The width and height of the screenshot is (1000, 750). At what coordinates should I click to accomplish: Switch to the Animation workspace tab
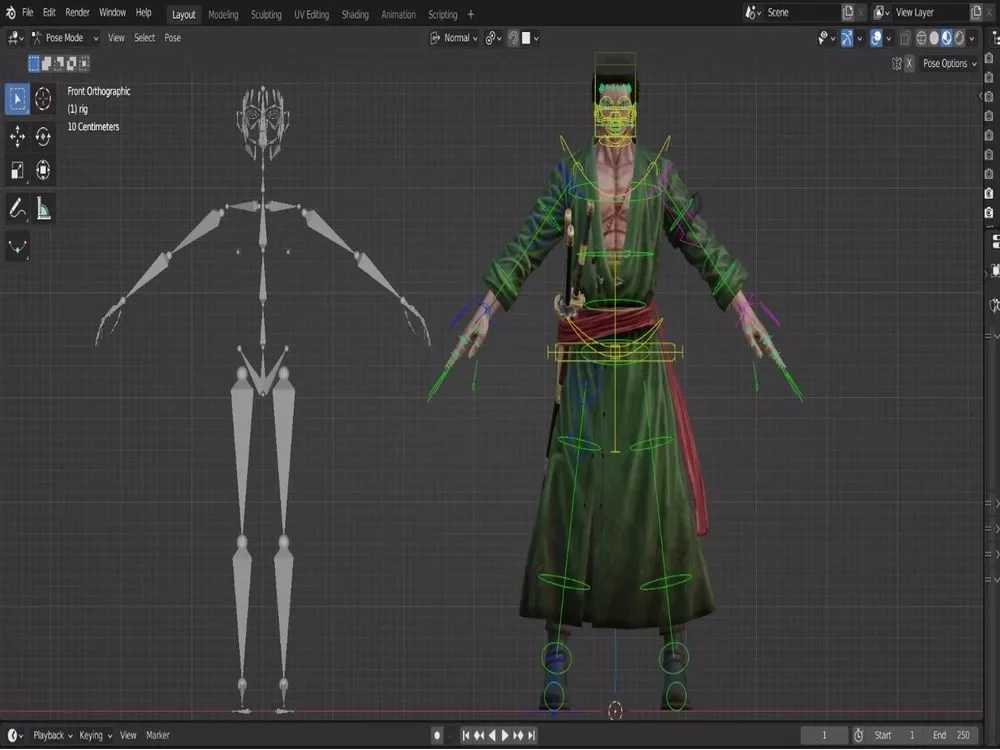click(398, 14)
